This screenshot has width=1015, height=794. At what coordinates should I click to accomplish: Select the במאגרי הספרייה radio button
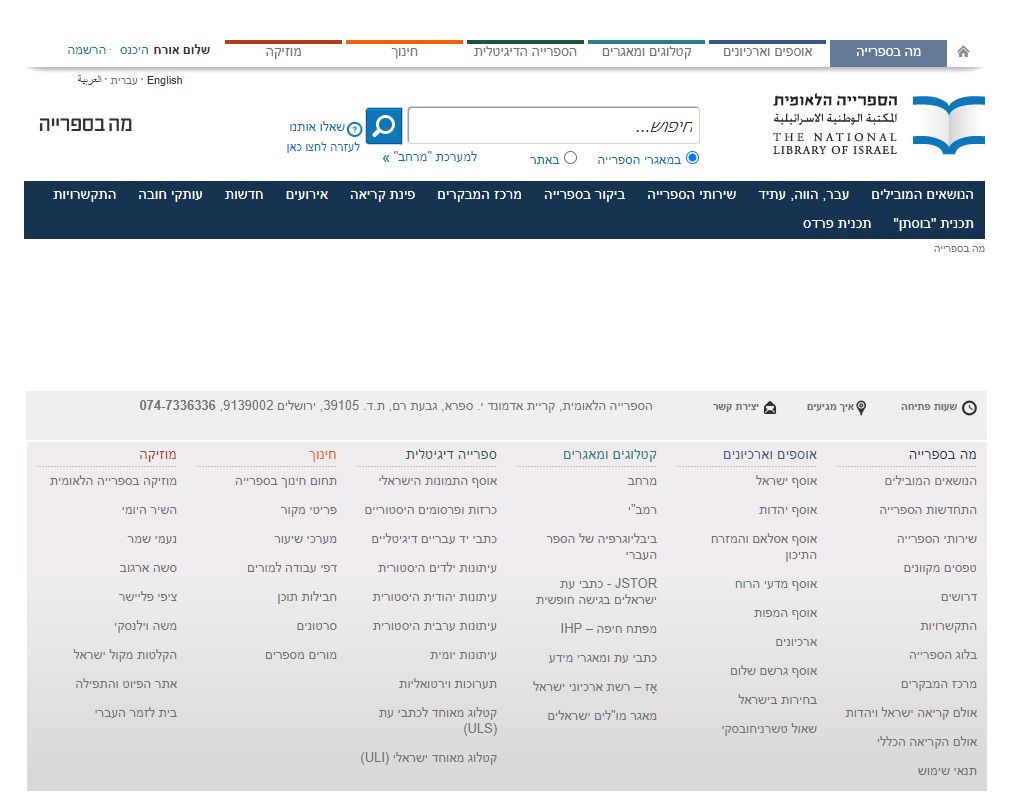692,158
